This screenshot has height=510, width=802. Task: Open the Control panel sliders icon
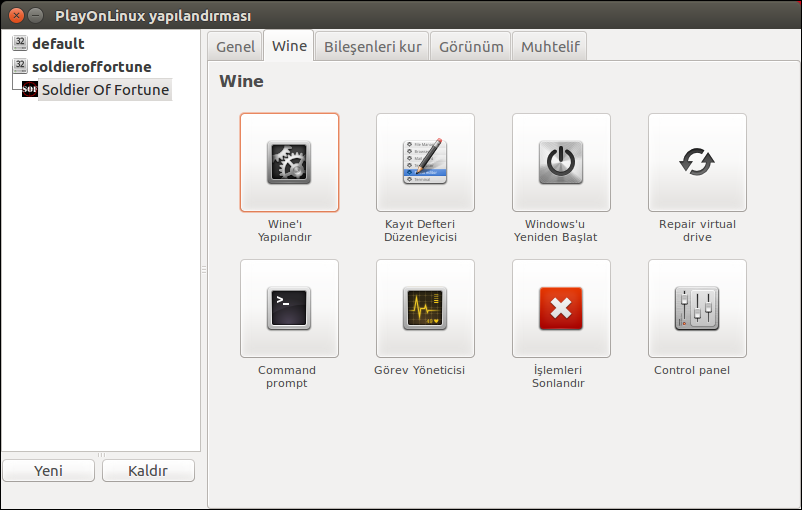697,308
